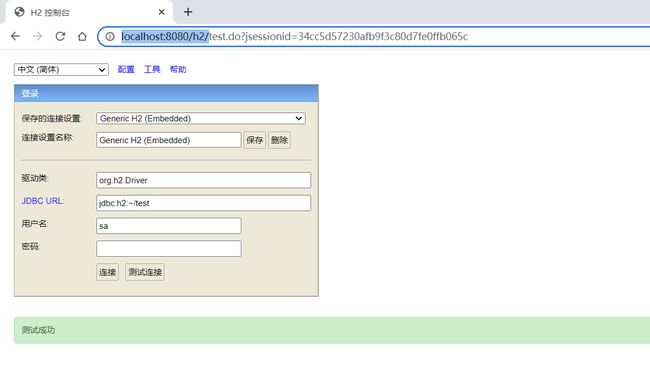View site info icon in address bar

pos(110,36)
